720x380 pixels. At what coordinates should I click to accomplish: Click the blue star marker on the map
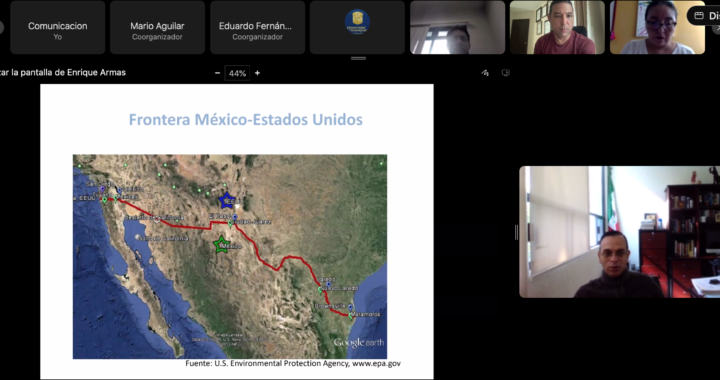pos(226,200)
